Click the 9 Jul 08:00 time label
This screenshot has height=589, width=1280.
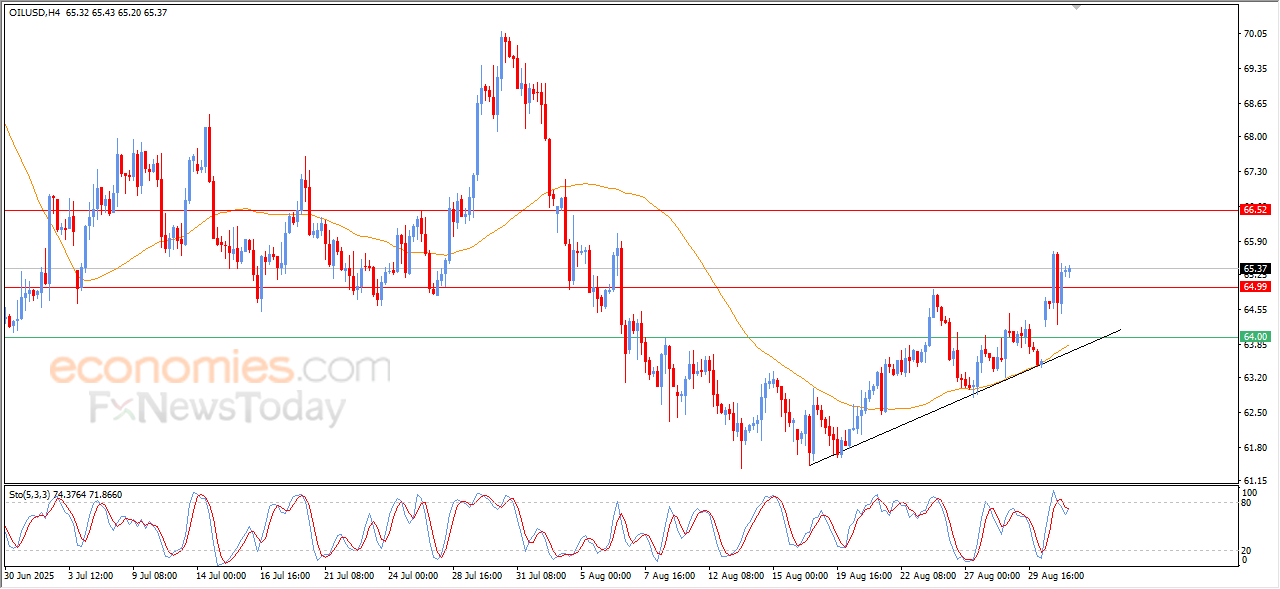point(154,576)
